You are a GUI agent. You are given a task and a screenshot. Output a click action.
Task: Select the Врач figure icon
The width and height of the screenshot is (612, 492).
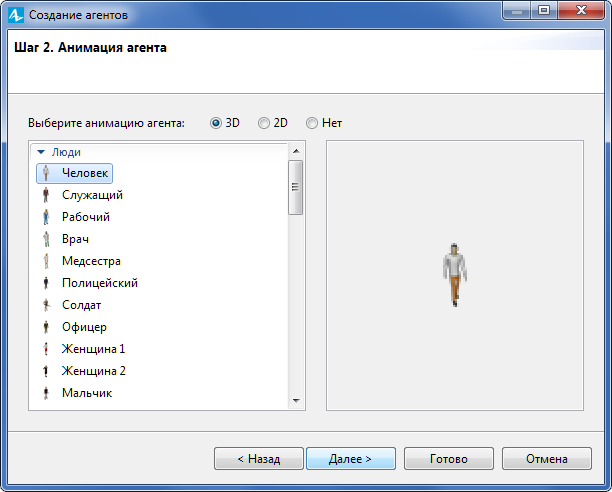click(x=46, y=239)
